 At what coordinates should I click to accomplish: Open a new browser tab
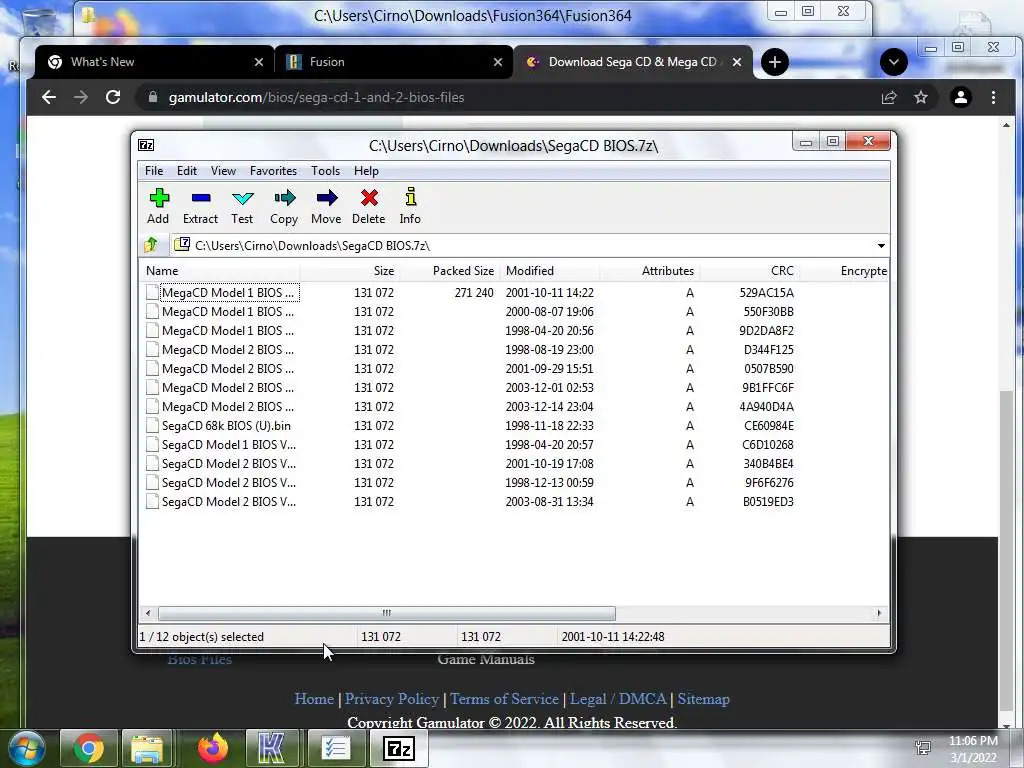coord(775,62)
